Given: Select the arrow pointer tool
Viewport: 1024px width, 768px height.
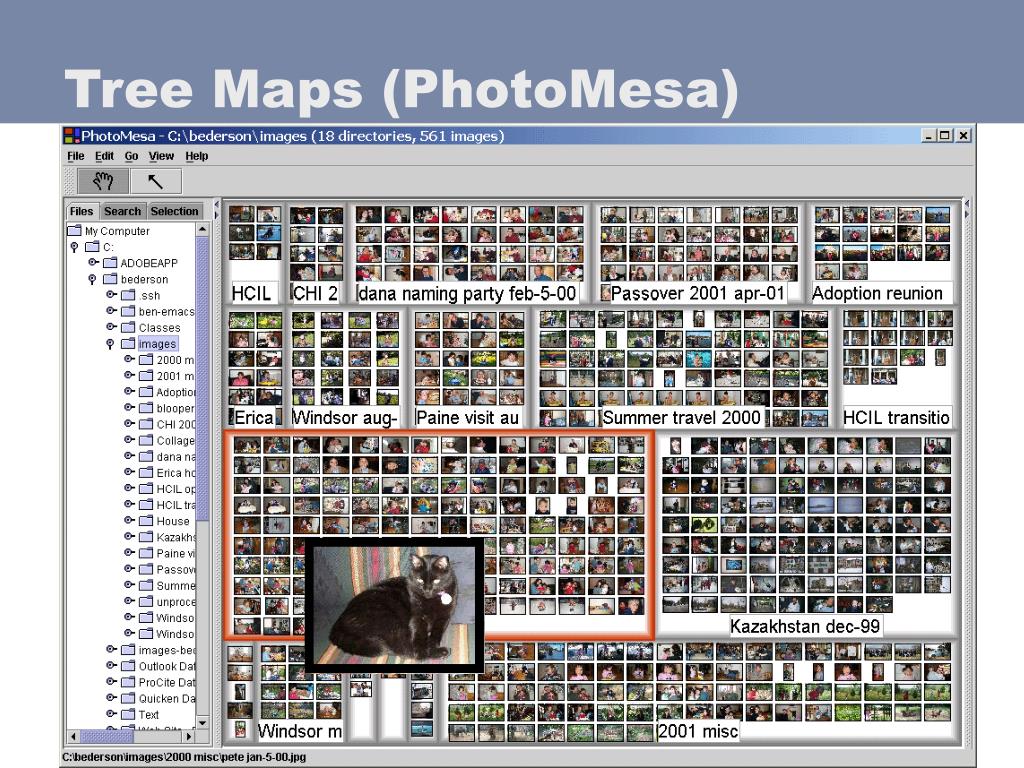Looking at the screenshot, I should click(155, 181).
